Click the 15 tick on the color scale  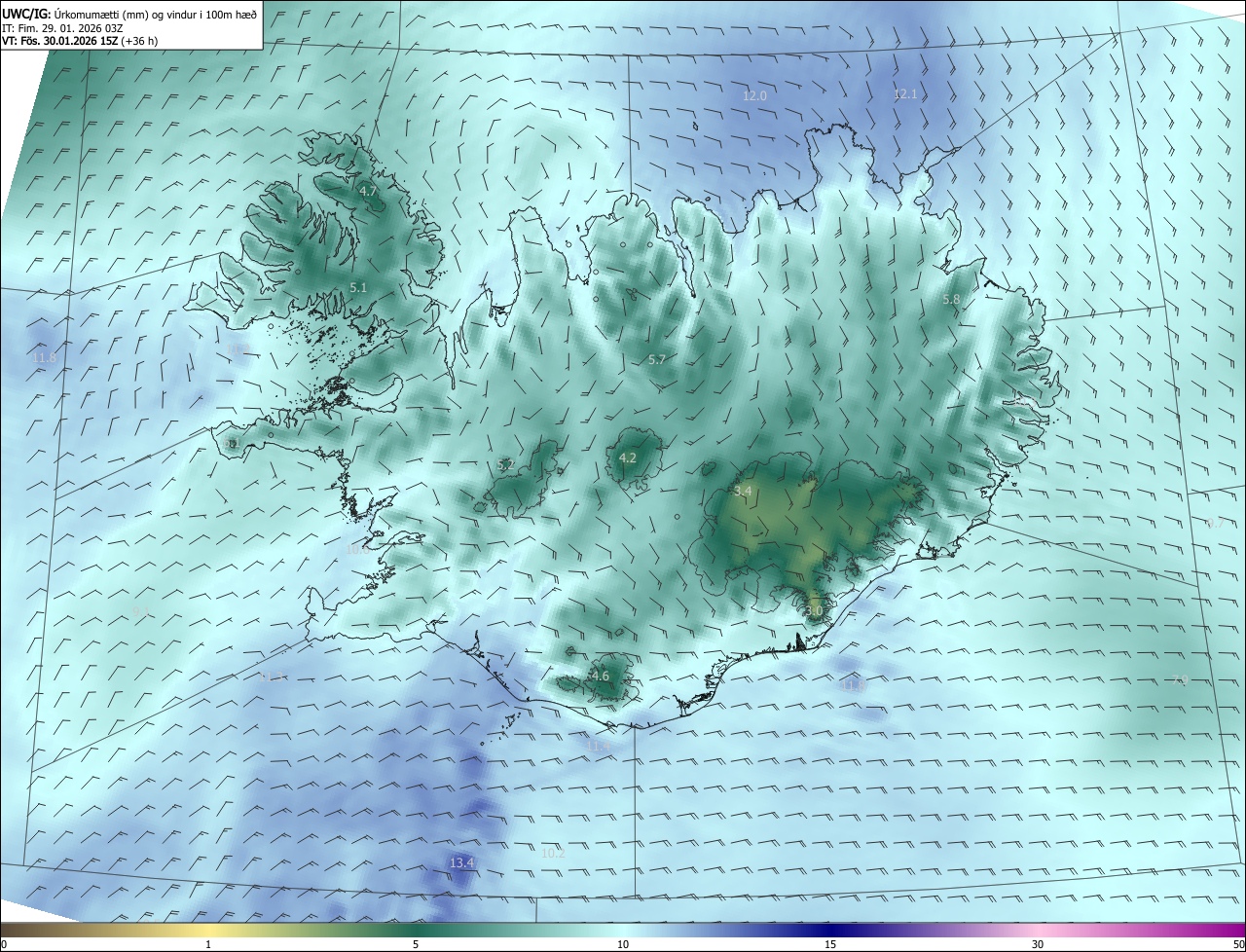click(830, 944)
